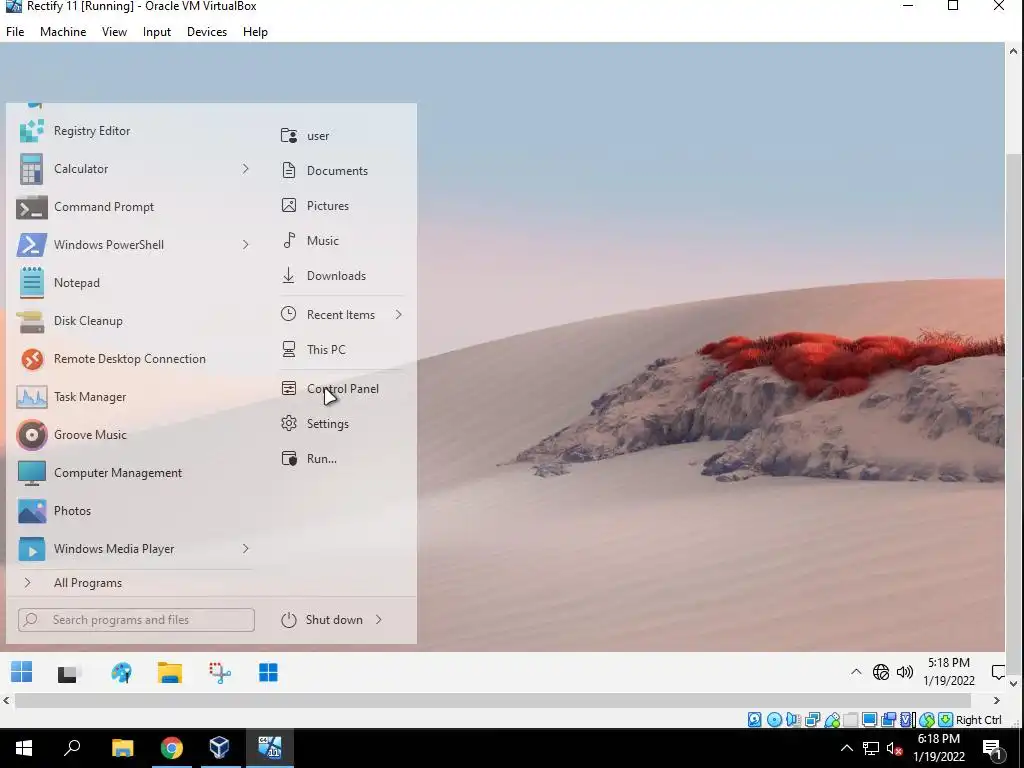The height and width of the screenshot is (768, 1024).
Task: Open host taskbar search magnifier
Action: click(x=72, y=748)
